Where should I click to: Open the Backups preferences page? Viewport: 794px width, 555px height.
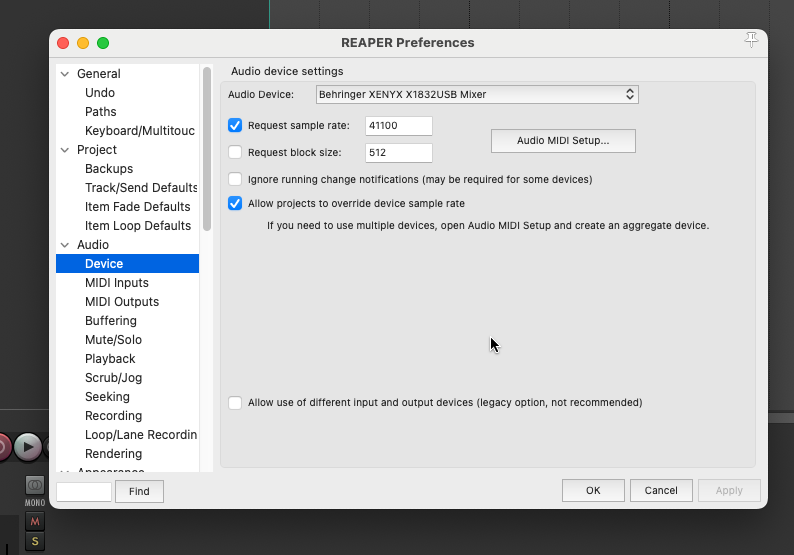[109, 169]
